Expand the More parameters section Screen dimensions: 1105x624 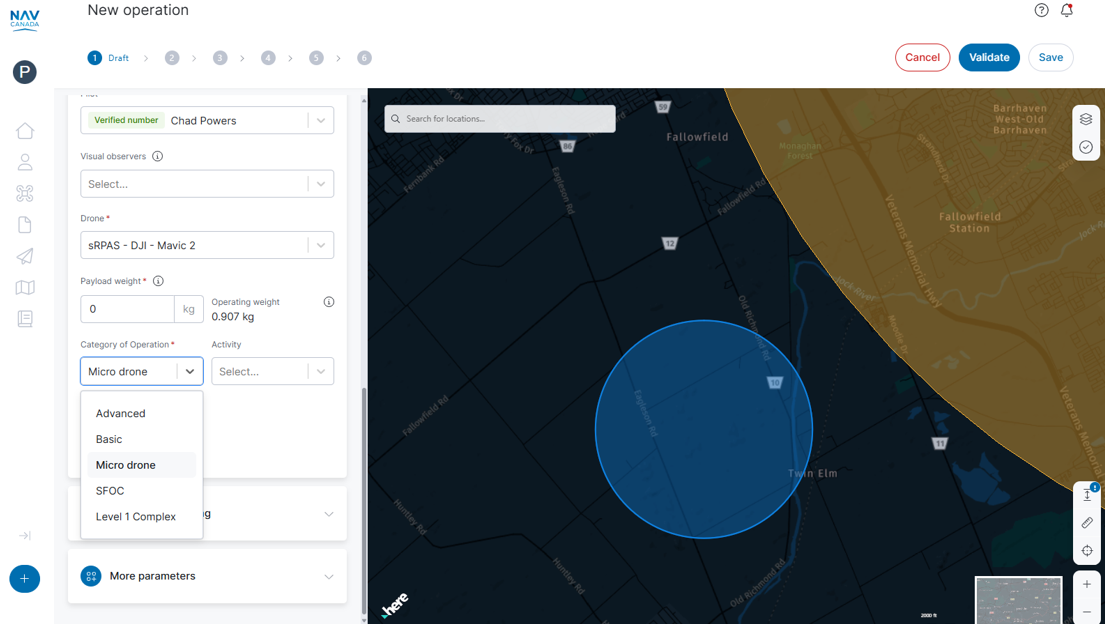pyautogui.click(x=207, y=576)
